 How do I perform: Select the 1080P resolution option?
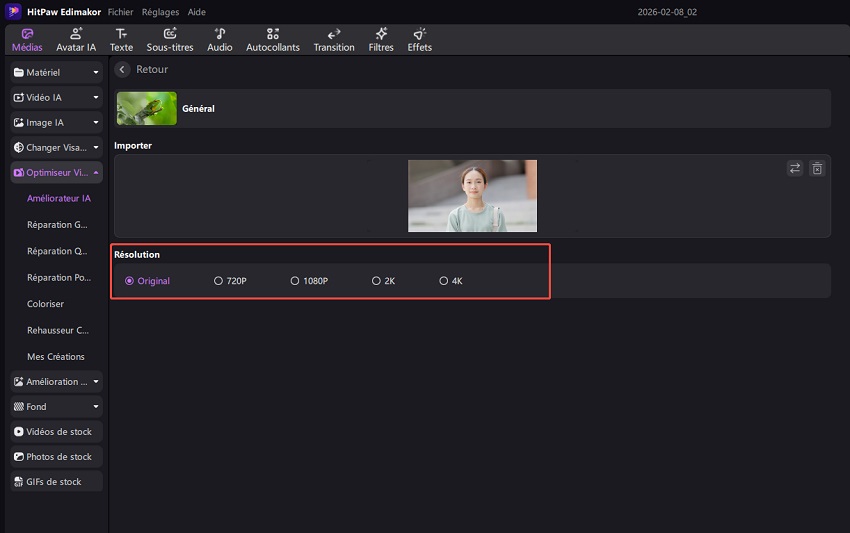309,281
